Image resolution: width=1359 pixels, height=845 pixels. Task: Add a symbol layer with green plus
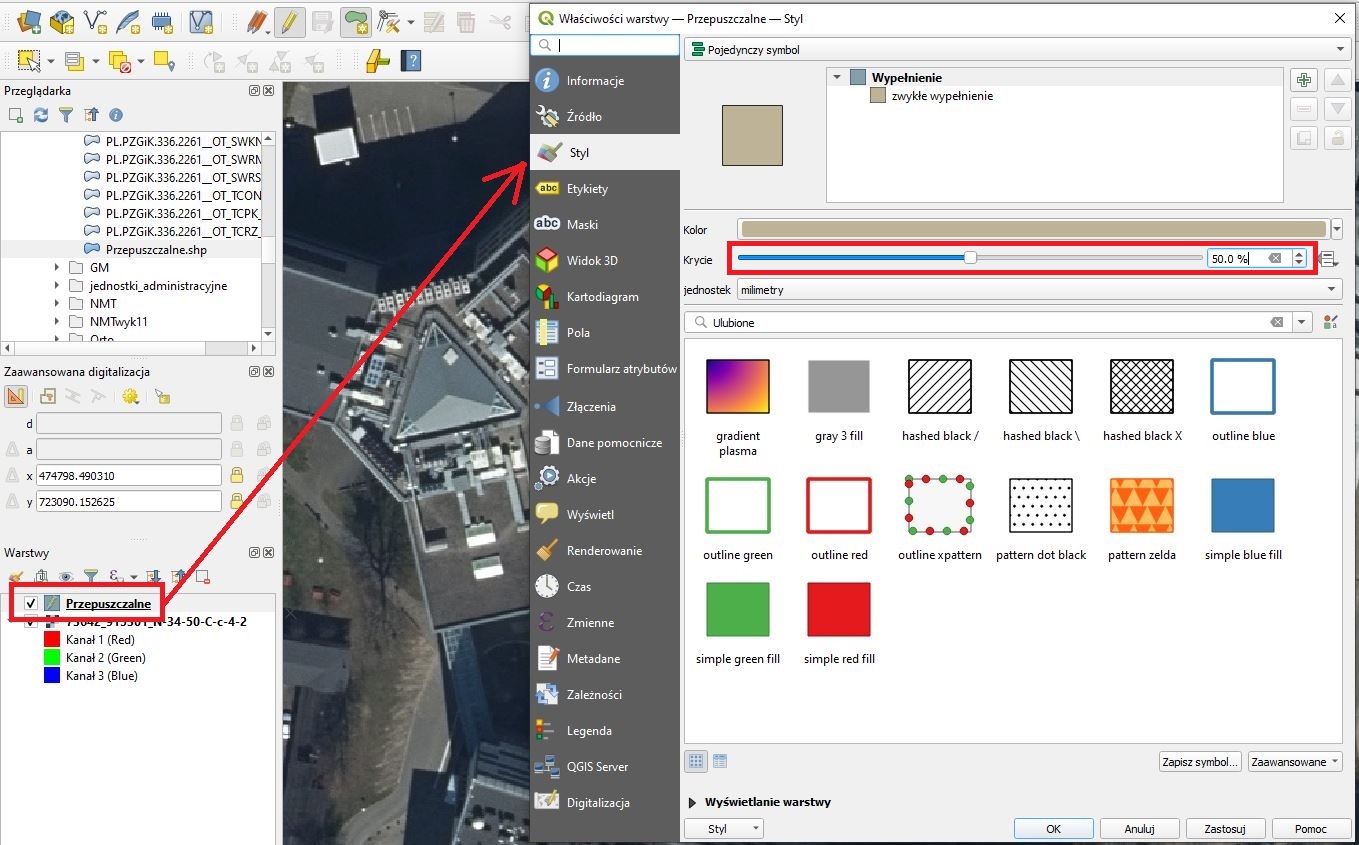[1302, 81]
